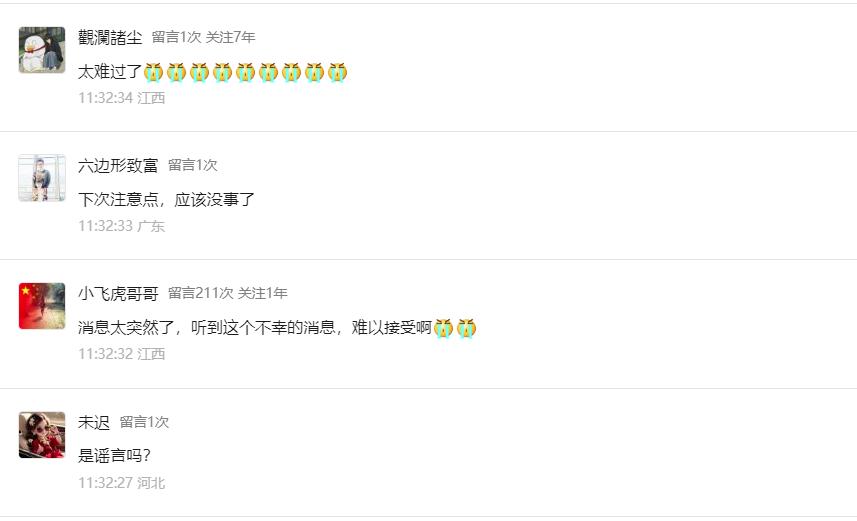This screenshot has height=521, width=857.
Task: Click username 小飞虎哥哥
Action: click(118, 293)
